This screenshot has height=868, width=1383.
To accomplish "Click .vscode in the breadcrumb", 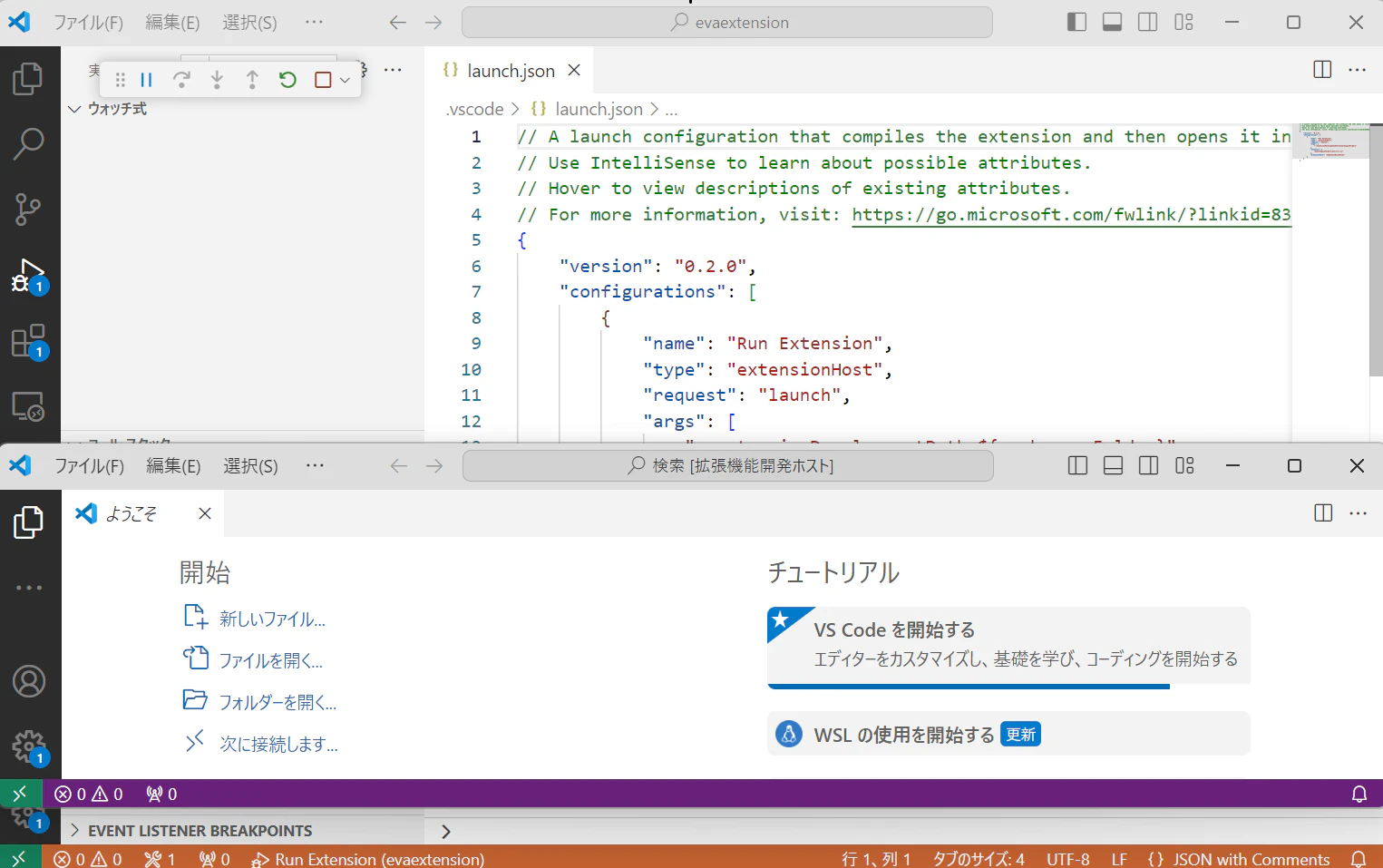I will click(x=475, y=109).
